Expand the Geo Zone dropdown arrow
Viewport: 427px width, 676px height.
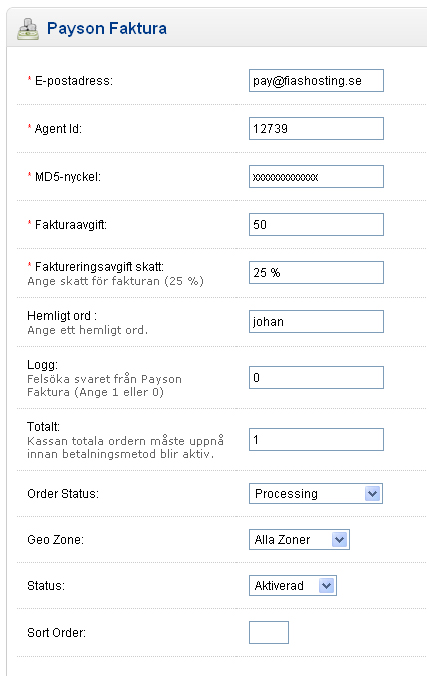339,540
